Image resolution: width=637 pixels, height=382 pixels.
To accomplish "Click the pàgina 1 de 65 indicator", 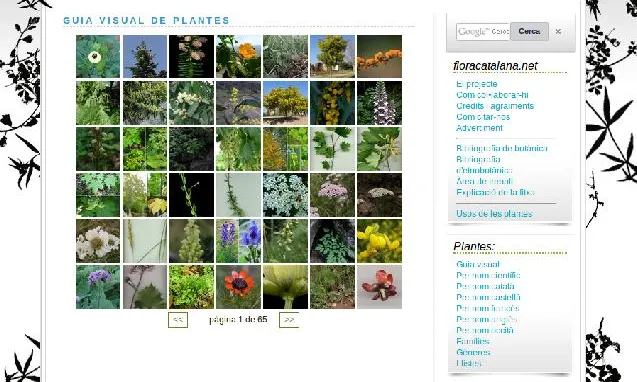I will coord(238,319).
